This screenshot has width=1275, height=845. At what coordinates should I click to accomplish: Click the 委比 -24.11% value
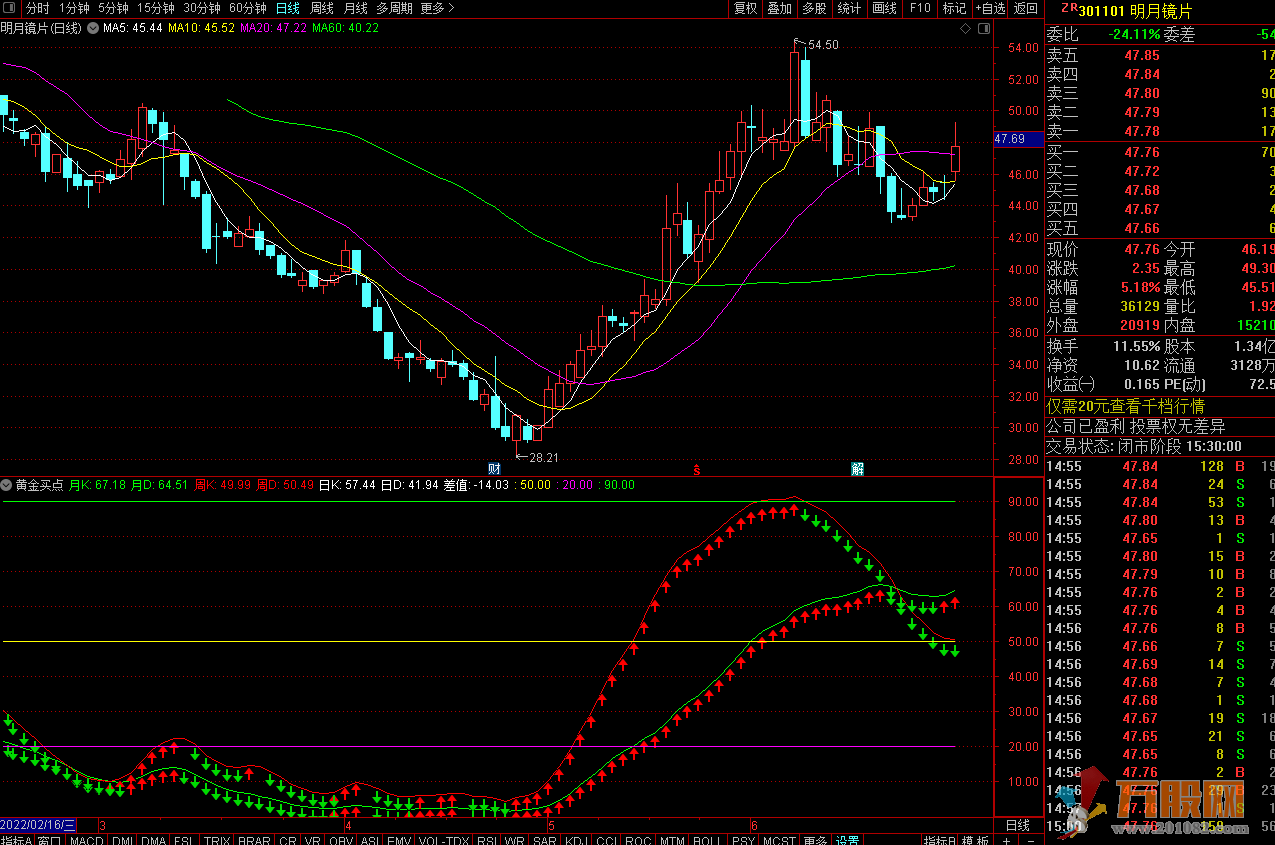(1134, 34)
